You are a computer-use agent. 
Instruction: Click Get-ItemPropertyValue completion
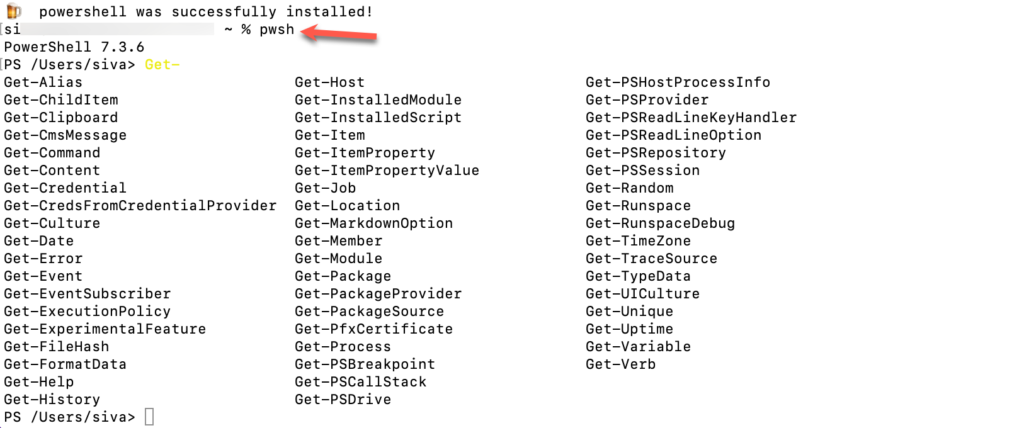click(387, 170)
